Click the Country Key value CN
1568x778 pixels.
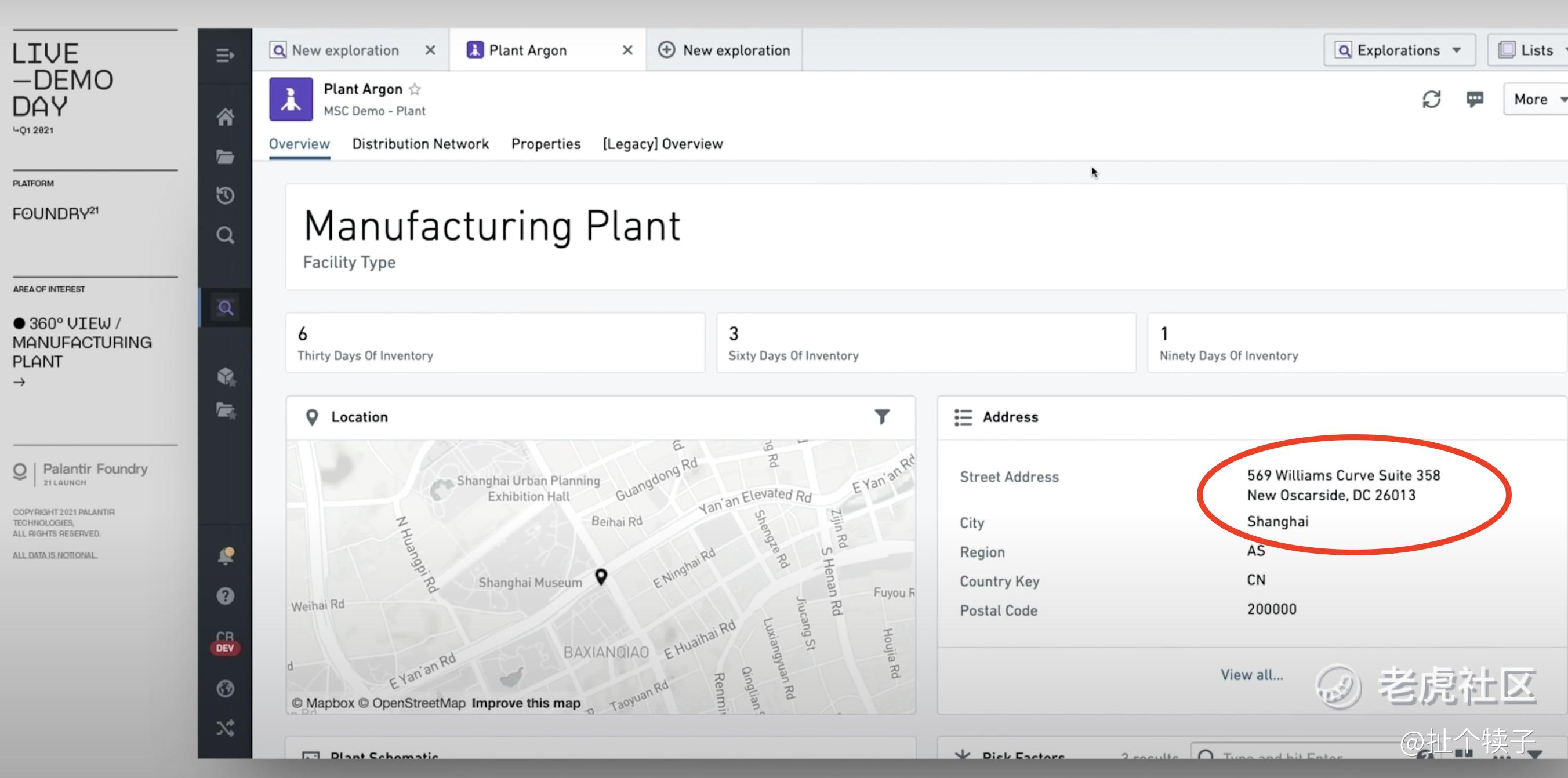pos(1256,580)
